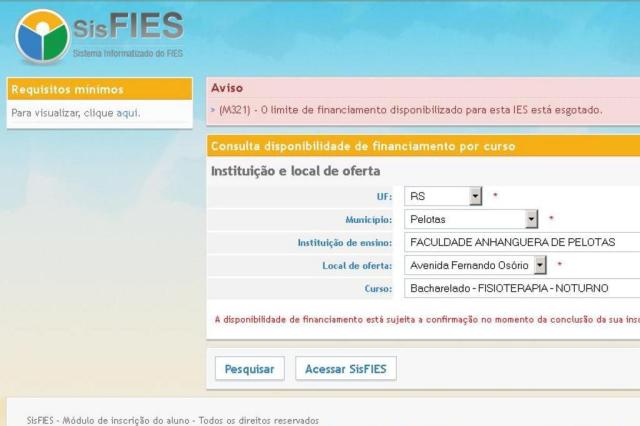Click the Curso field label
Screen dimensions: 640x426
pyautogui.click(x=378, y=289)
